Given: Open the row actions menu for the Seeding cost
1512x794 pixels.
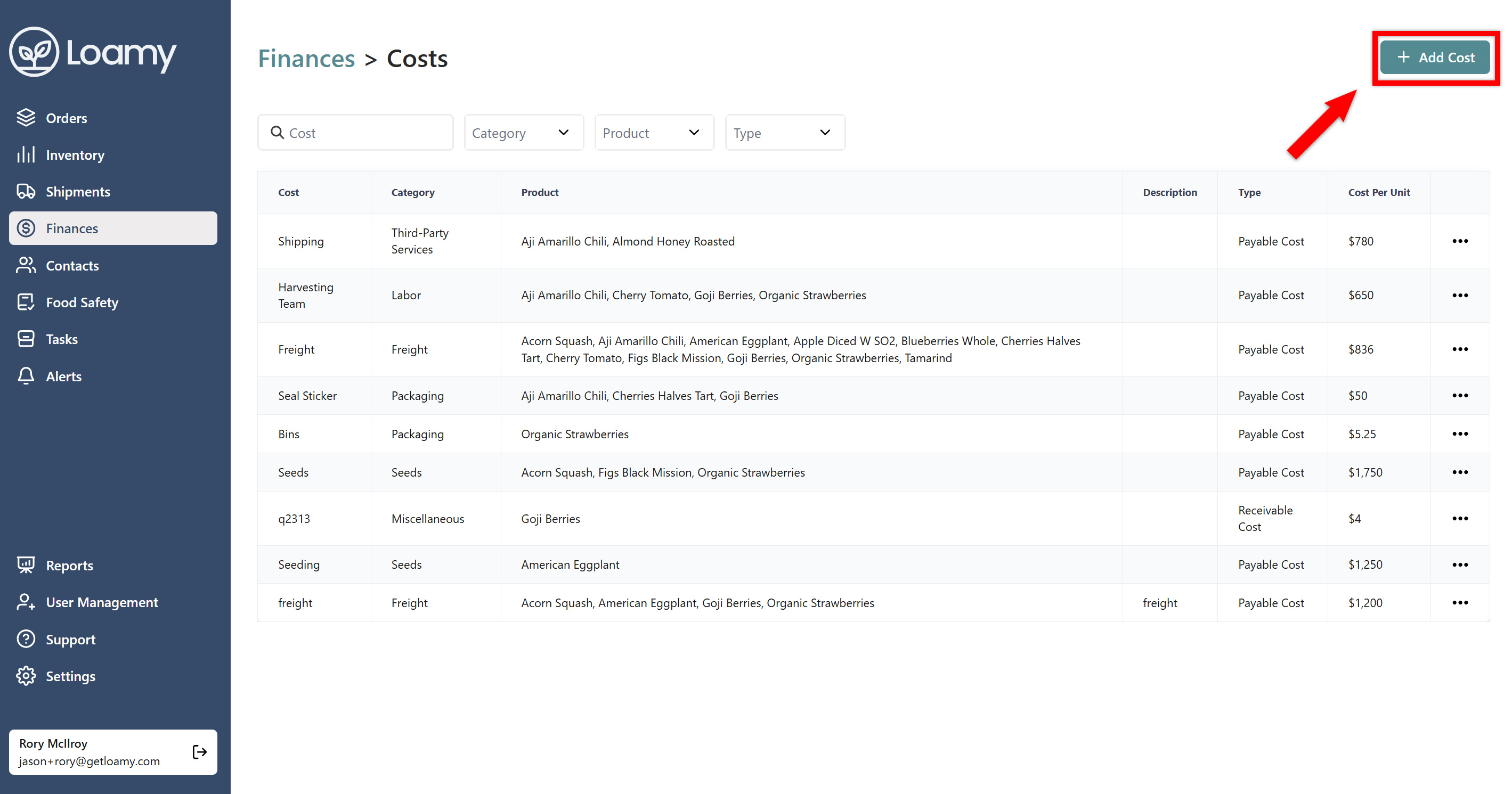Looking at the screenshot, I should pyautogui.click(x=1460, y=564).
